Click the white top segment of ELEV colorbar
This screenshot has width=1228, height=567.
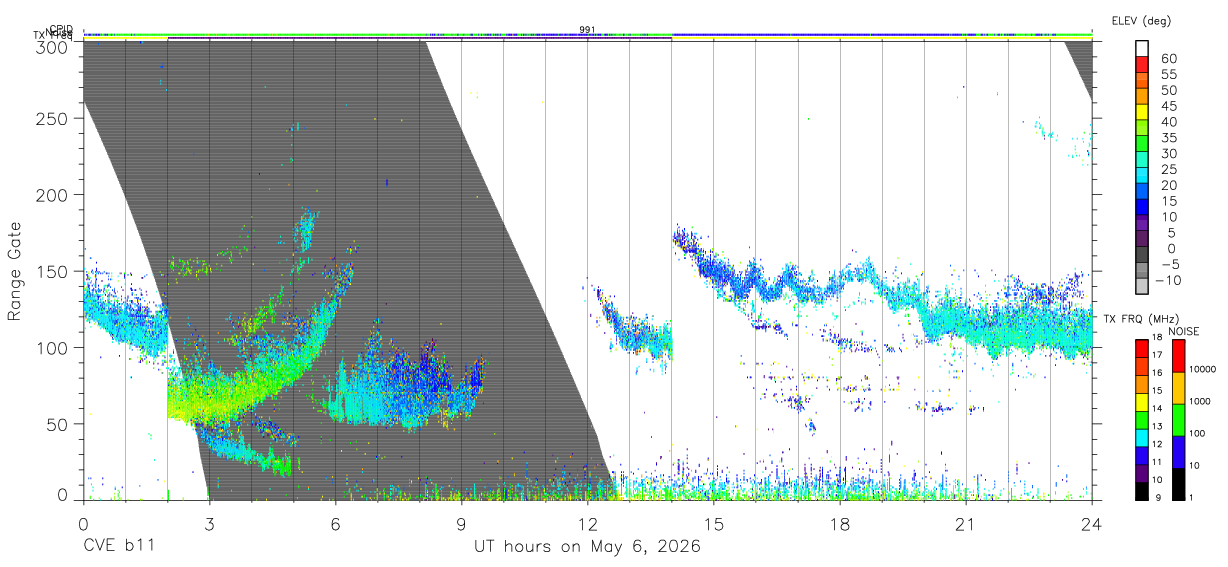[1143, 49]
